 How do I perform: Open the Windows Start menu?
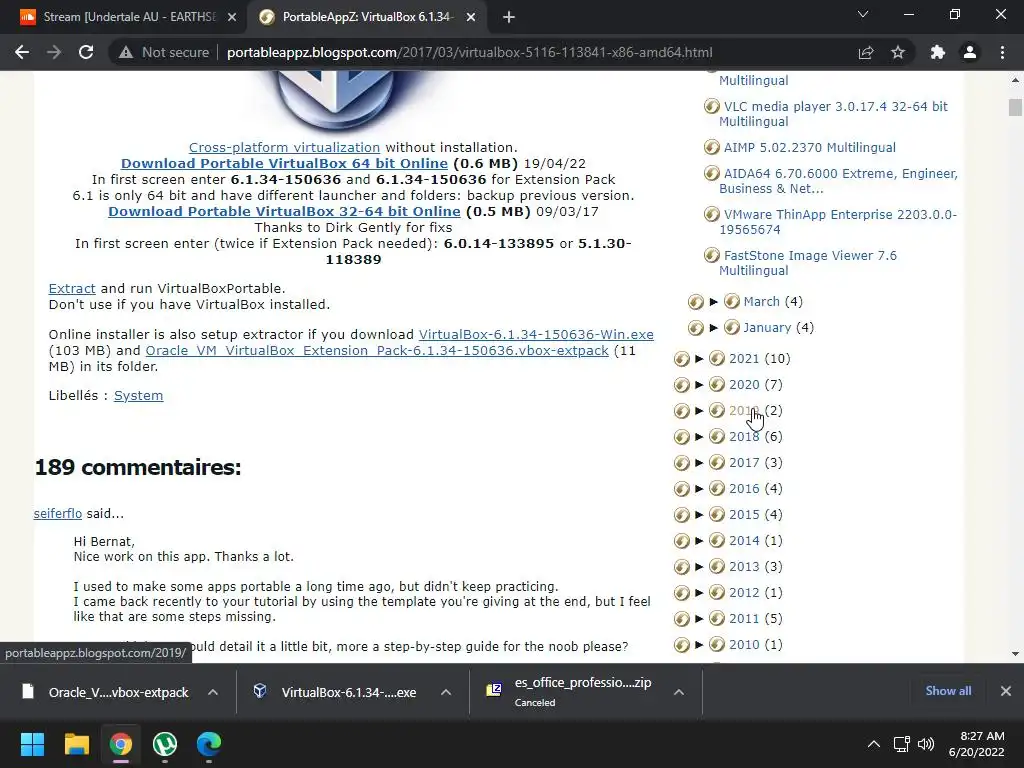32,744
